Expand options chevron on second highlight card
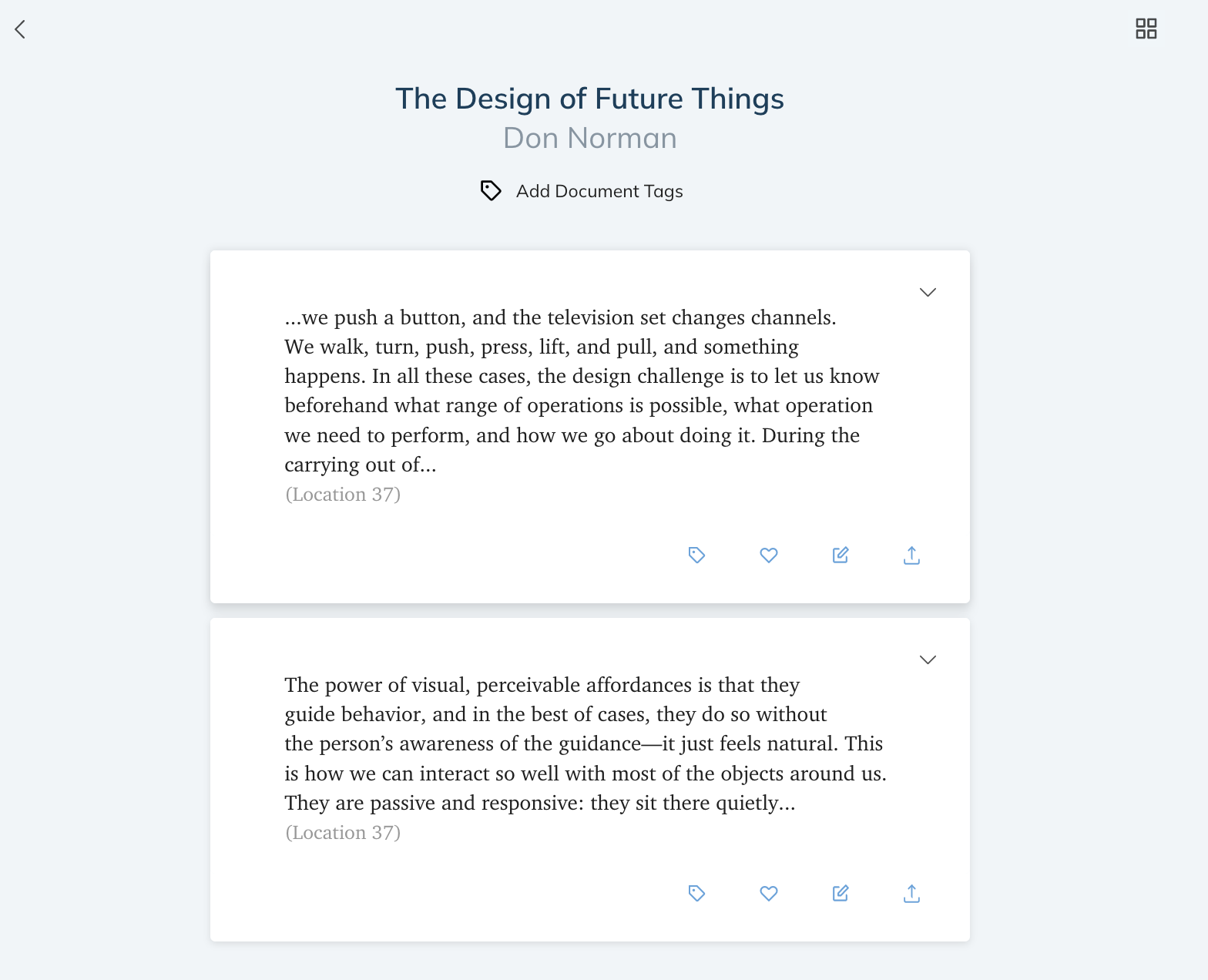This screenshot has width=1208, height=980. click(928, 659)
